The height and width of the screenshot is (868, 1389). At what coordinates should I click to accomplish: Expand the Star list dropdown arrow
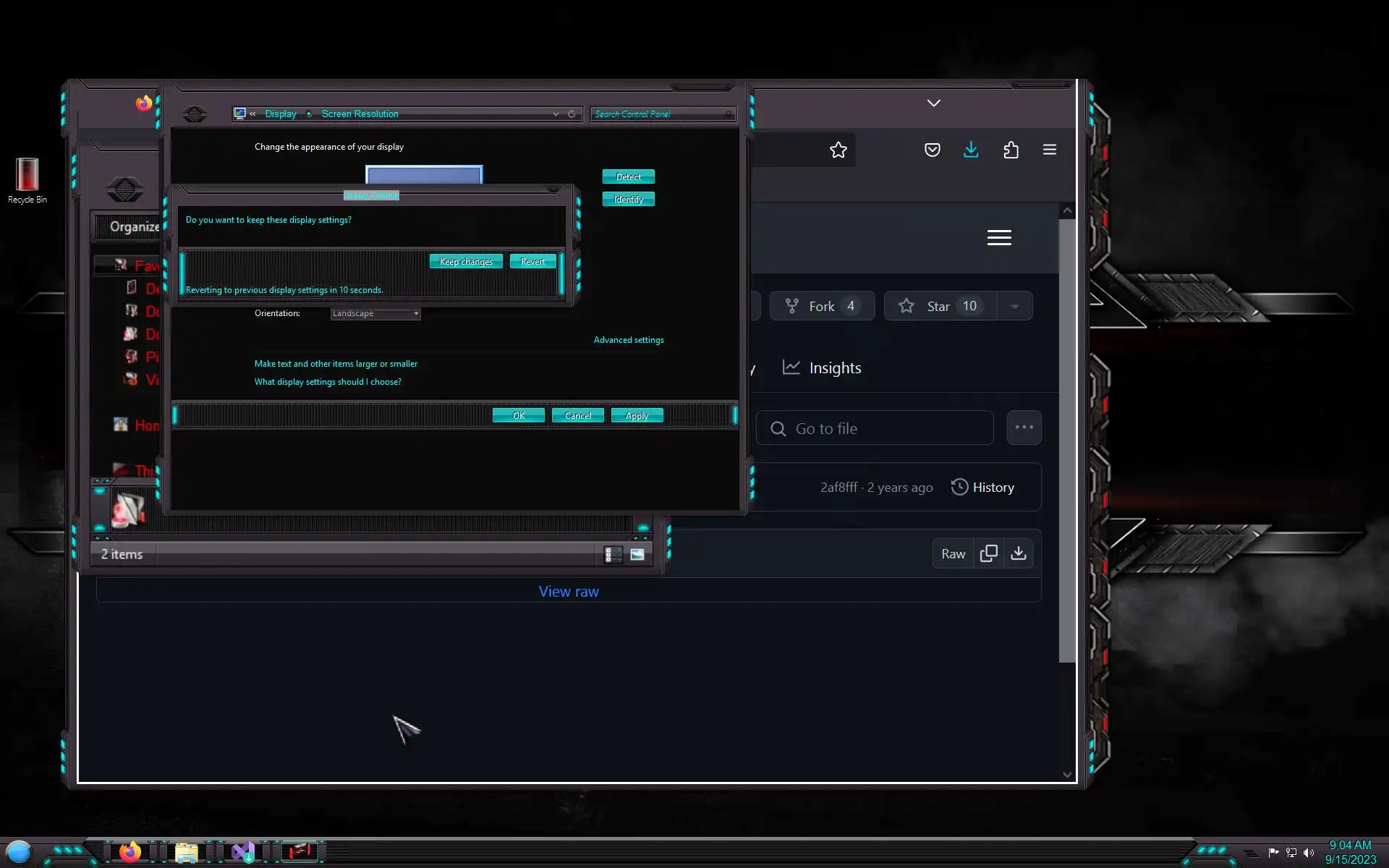point(1015,307)
